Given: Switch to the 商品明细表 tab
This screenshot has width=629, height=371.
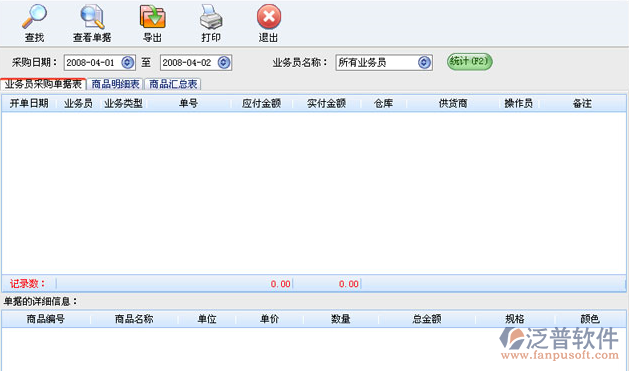Looking at the screenshot, I should 115,84.
